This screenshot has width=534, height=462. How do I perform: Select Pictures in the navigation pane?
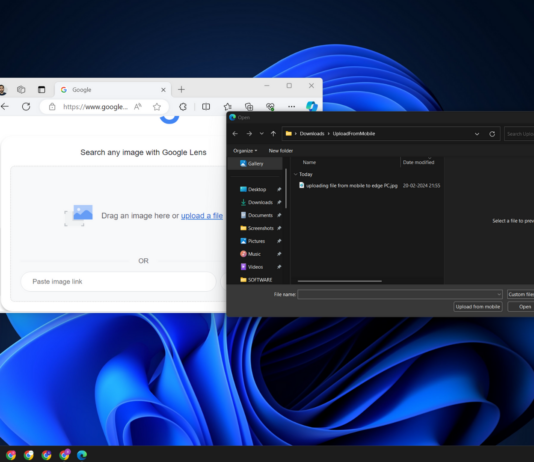[256, 241]
